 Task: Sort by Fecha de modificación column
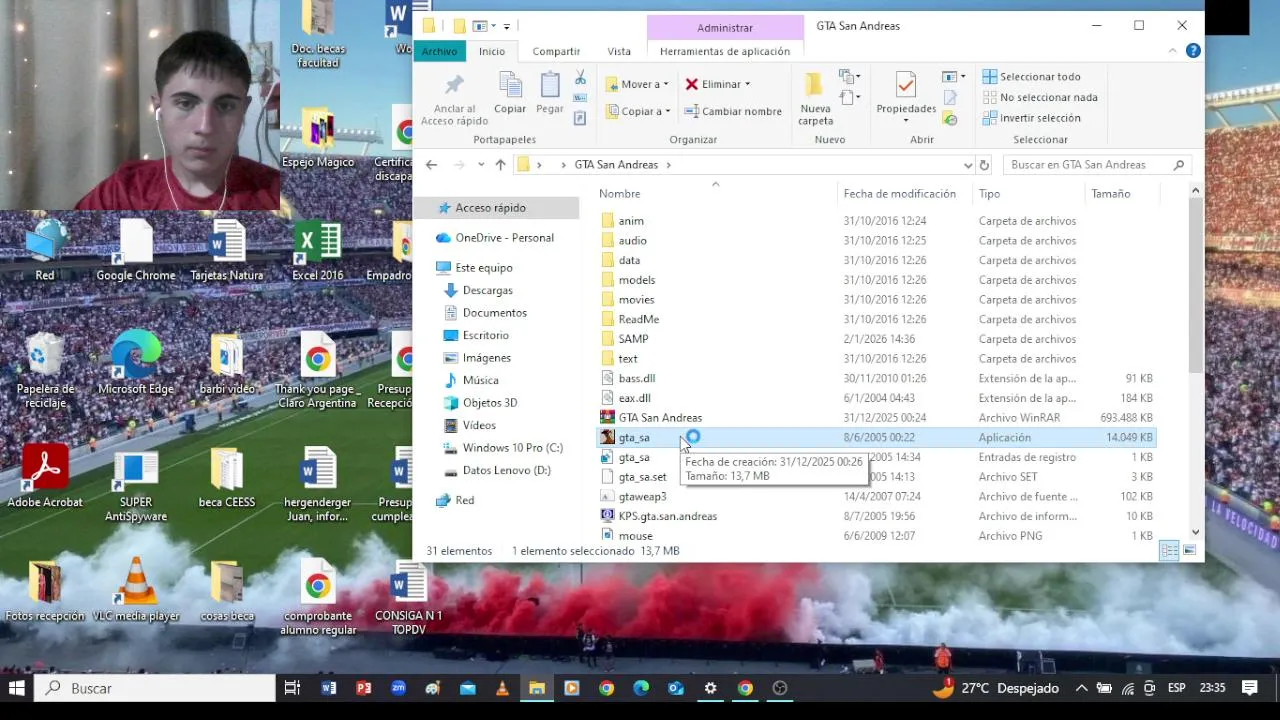(x=899, y=194)
